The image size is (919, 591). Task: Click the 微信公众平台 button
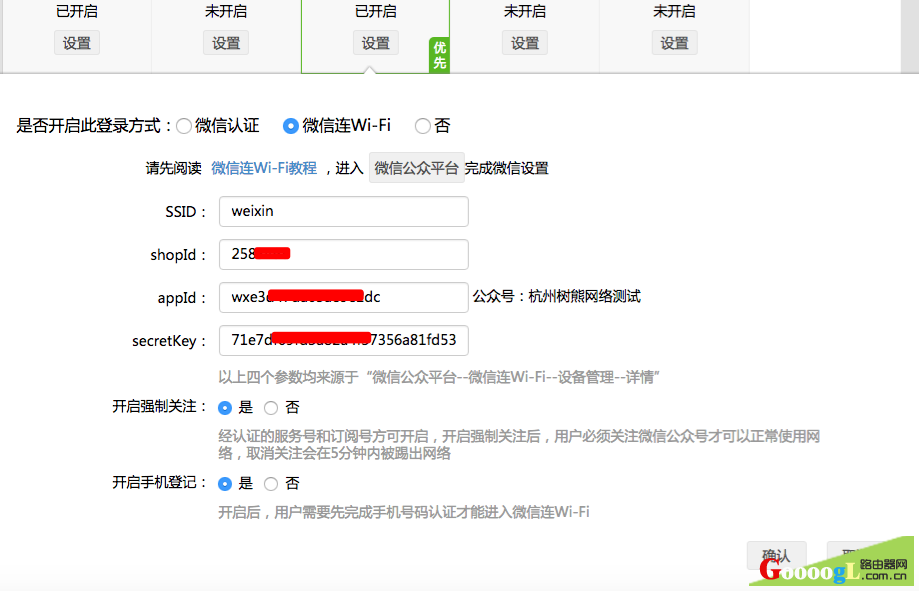416,168
